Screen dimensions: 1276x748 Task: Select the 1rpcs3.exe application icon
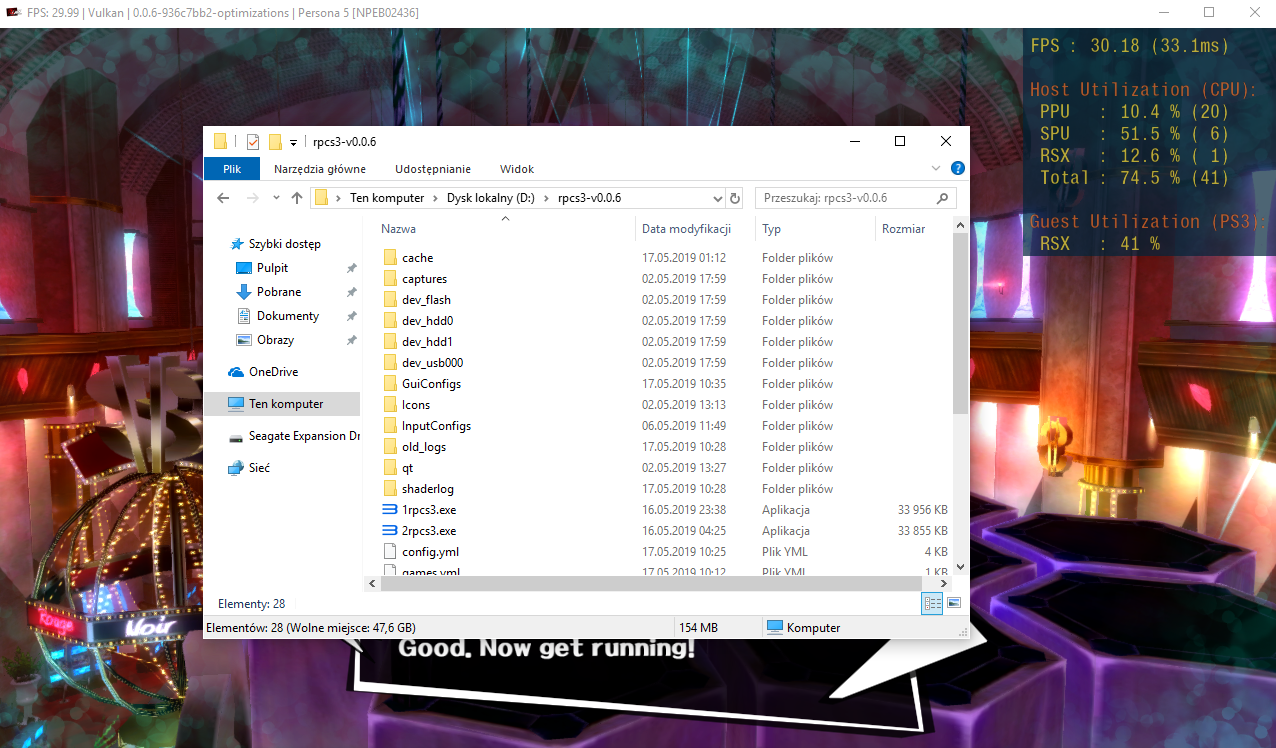[x=390, y=510]
